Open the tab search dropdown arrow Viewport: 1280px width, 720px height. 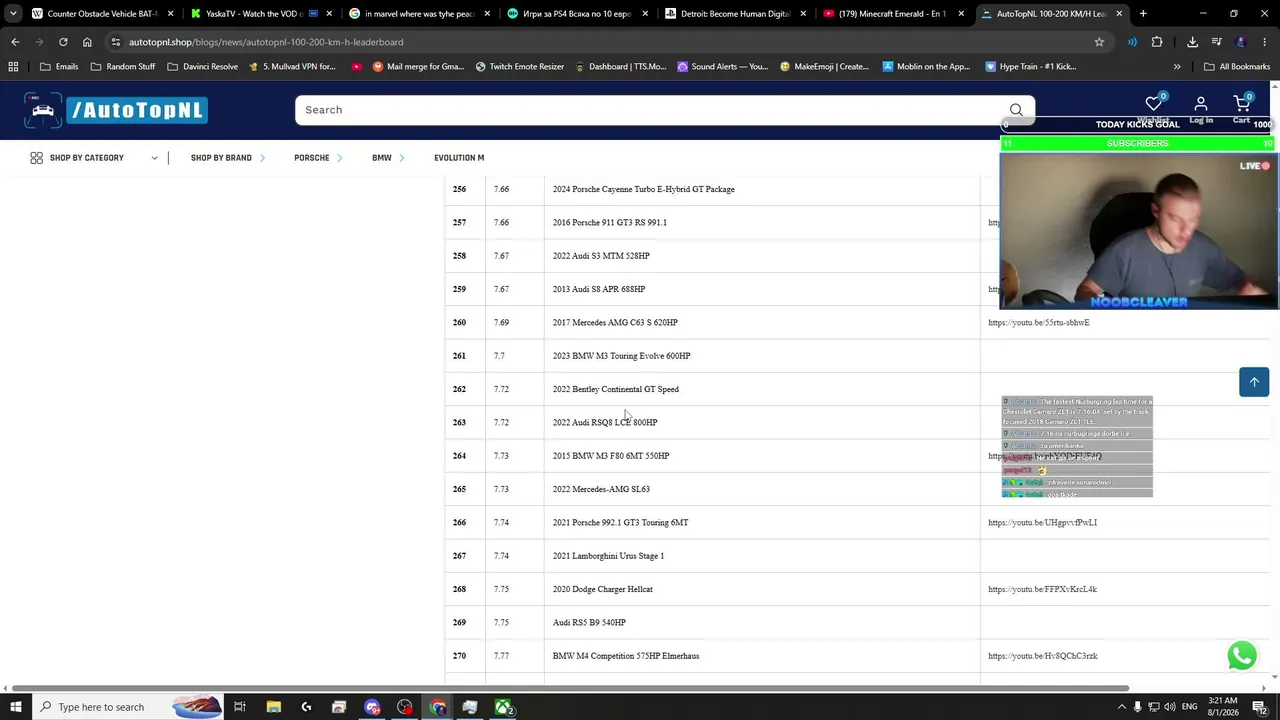[x=13, y=14]
